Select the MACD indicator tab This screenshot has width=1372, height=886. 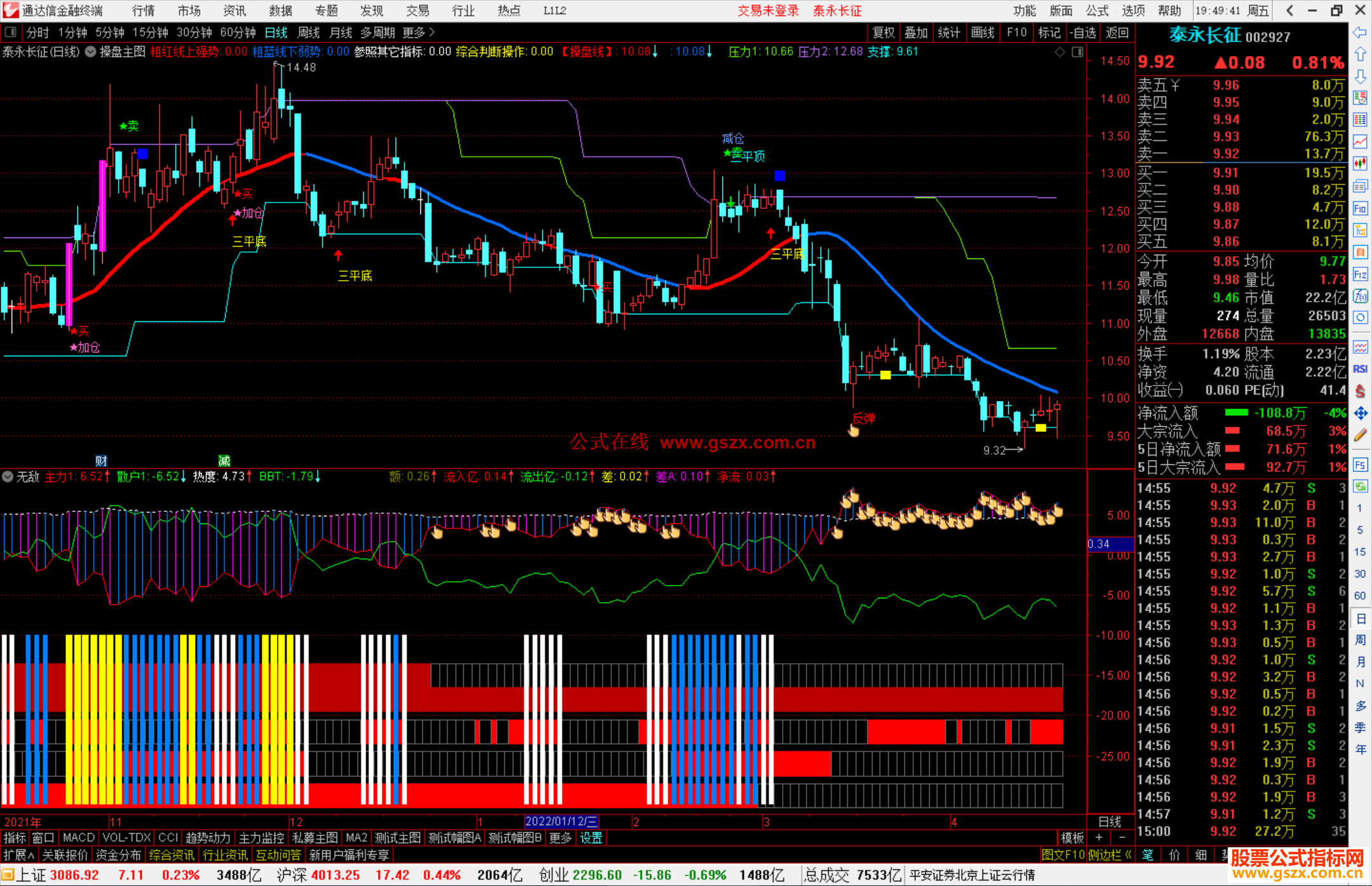pyautogui.click(x=79, y=838)
